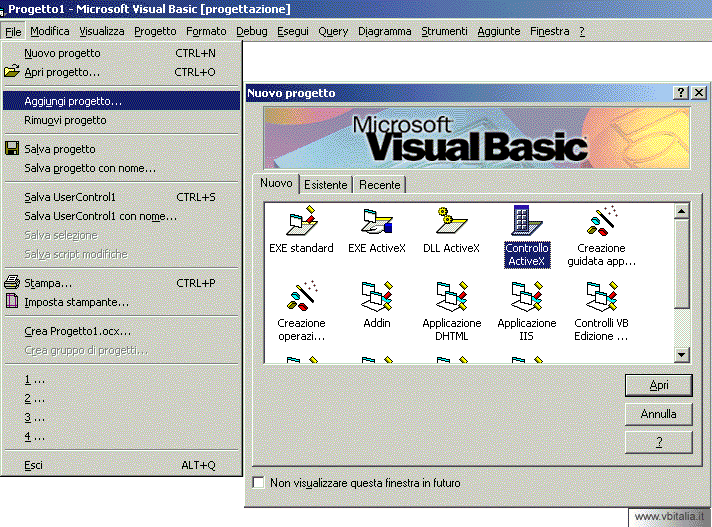Click the project list scroll down arrow
The image size is (712, 527).
pos(682,355)
